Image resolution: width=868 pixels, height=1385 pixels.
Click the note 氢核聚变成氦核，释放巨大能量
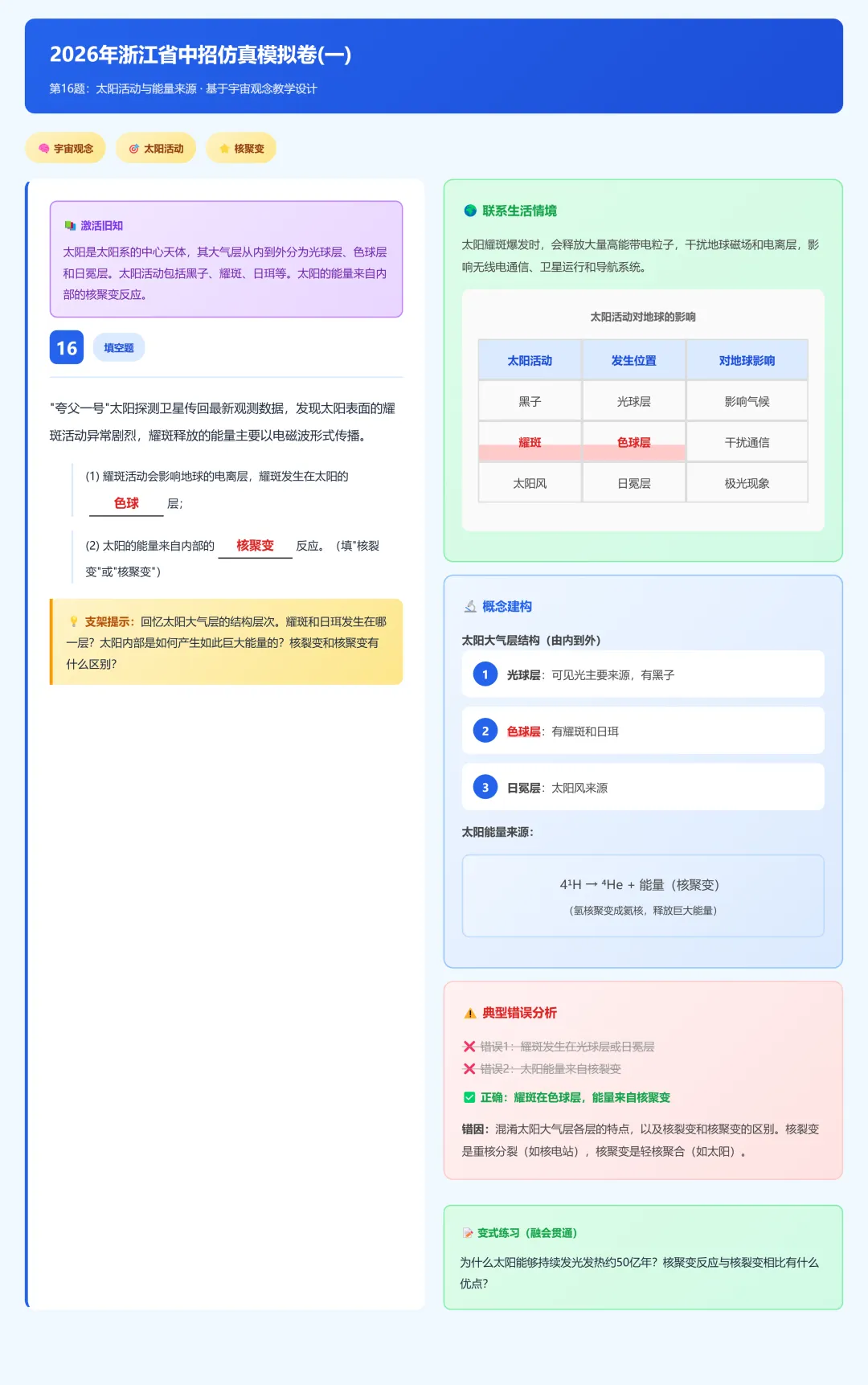[643, 911]
